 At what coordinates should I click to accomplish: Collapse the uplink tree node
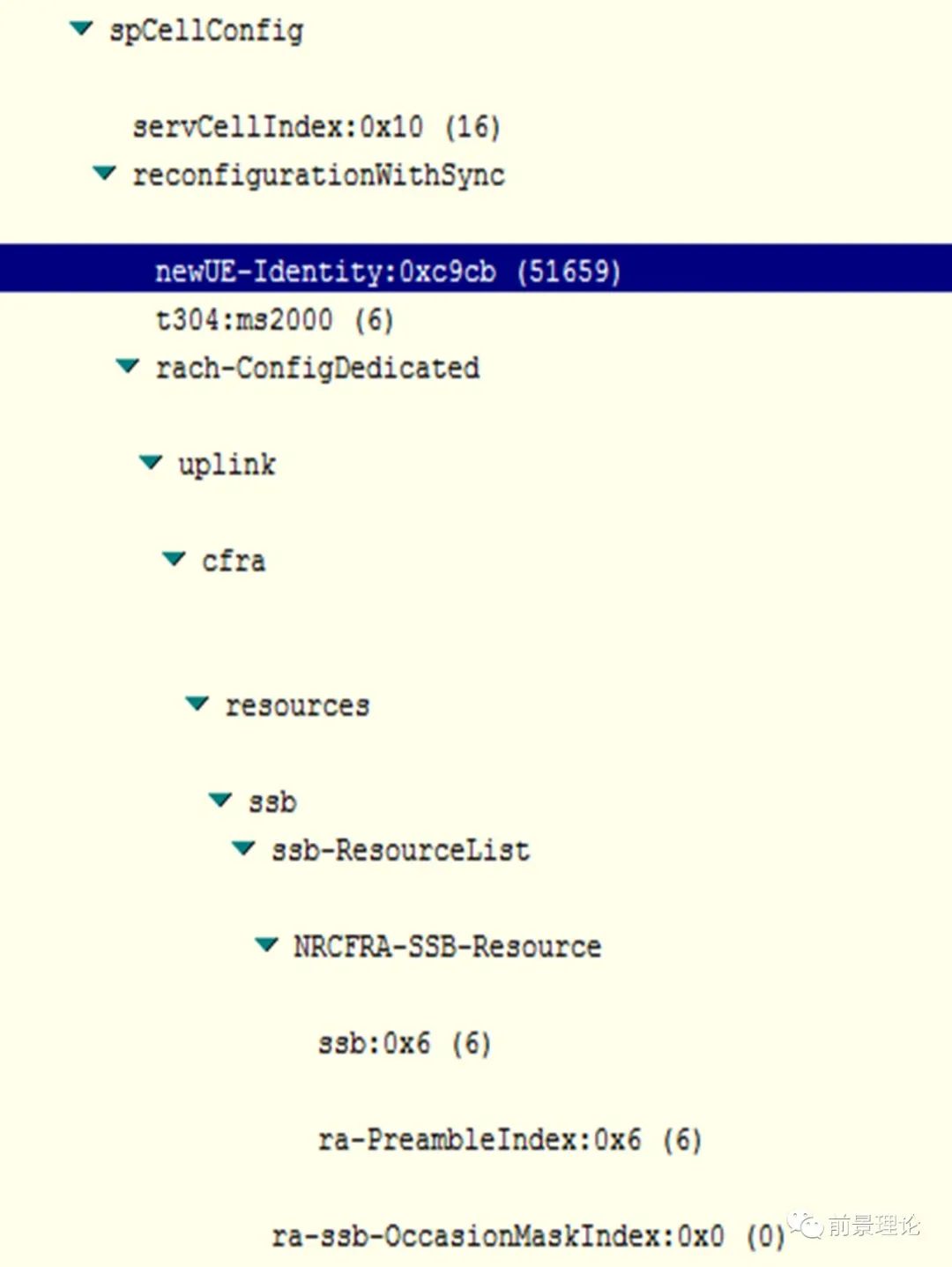[151, 462]
